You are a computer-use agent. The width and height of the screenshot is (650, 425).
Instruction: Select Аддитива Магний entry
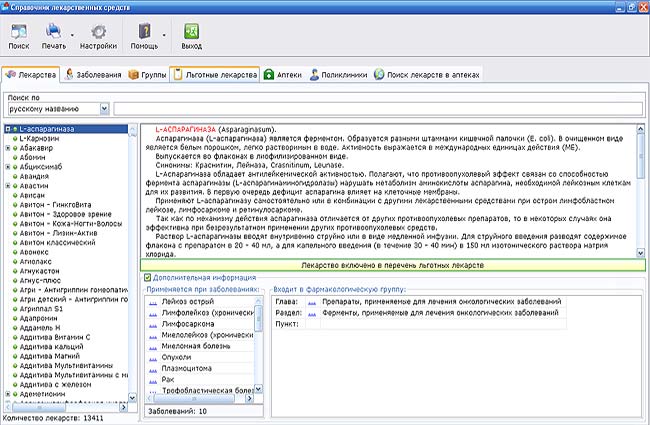tap(49, 356)
